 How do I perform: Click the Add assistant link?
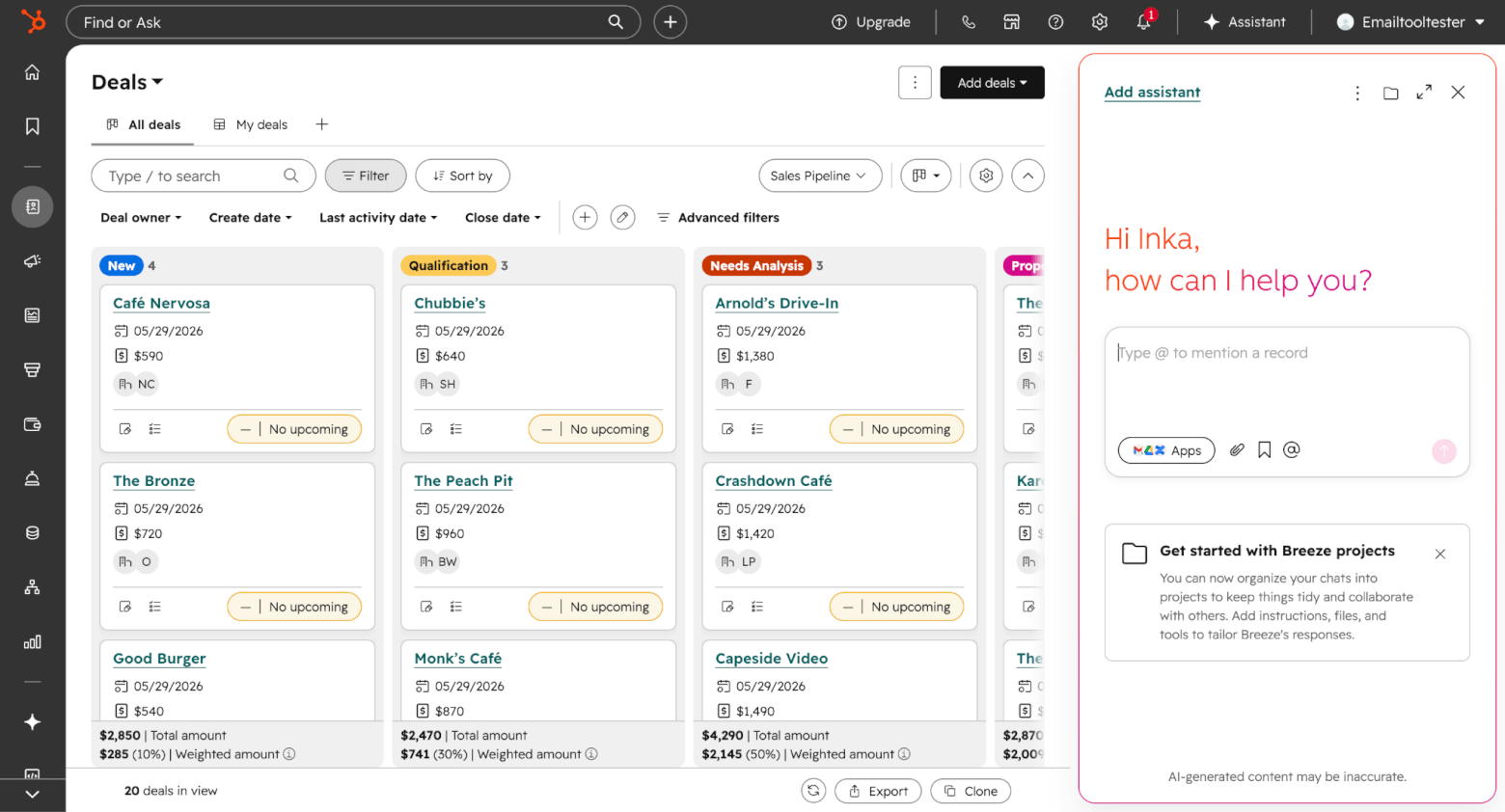[1152, 93]
